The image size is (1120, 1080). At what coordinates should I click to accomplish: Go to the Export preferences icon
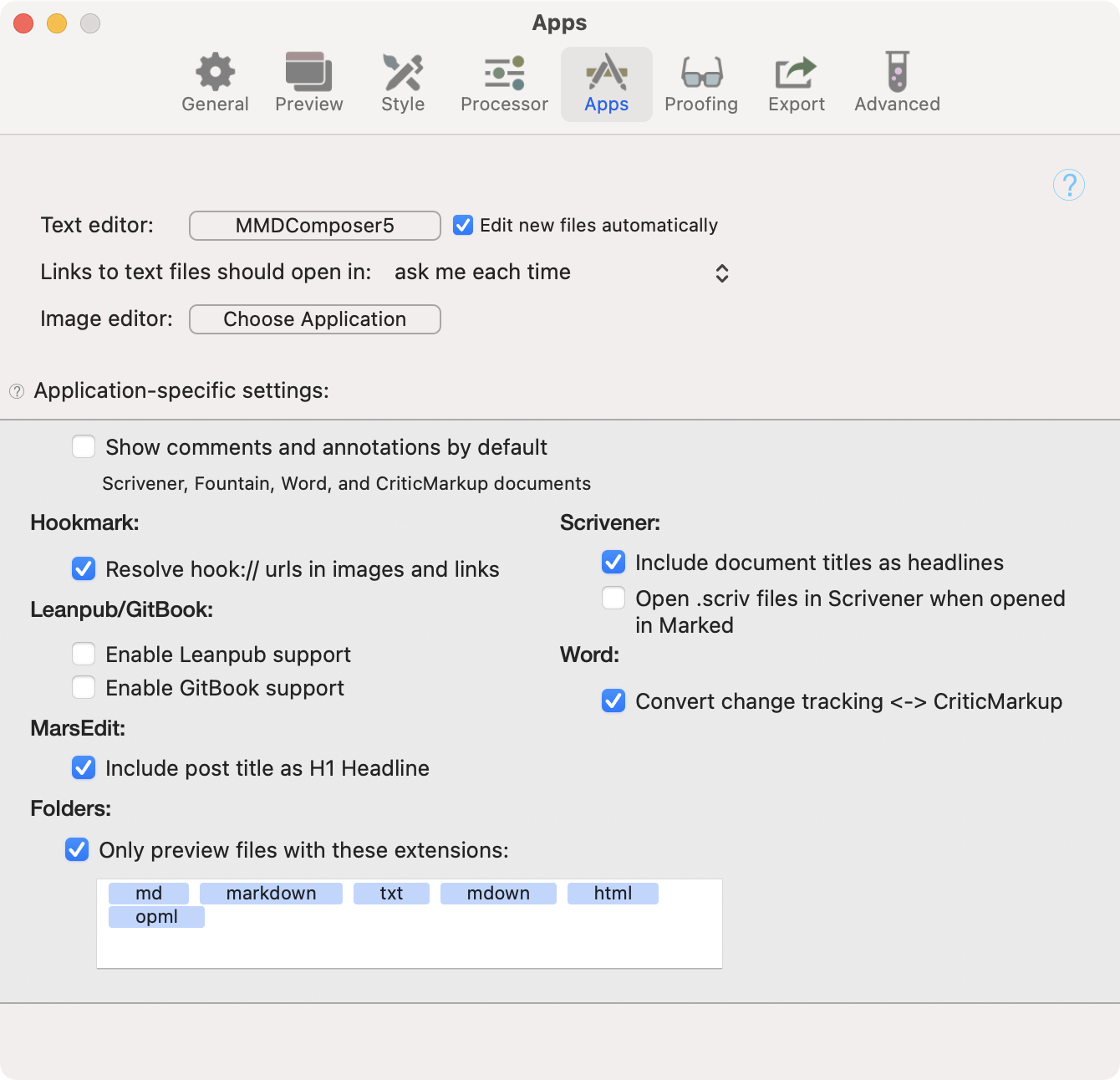pyautogui.click(x=796, y=73)
